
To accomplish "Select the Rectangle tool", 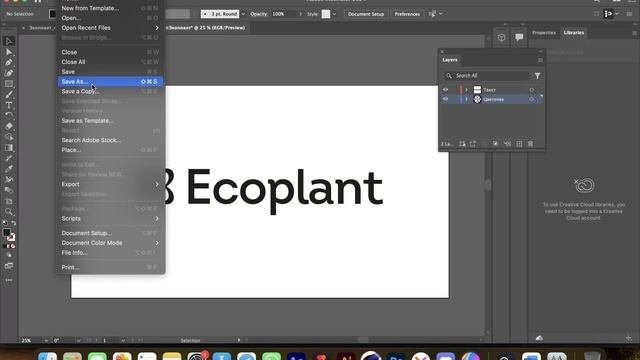I will point(9,84).
